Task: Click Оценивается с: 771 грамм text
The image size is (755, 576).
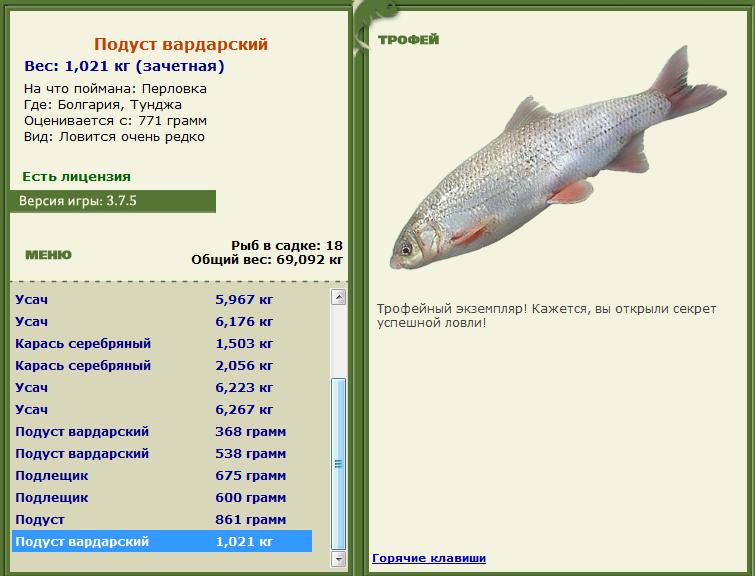Action: click(x=115, y=120)
